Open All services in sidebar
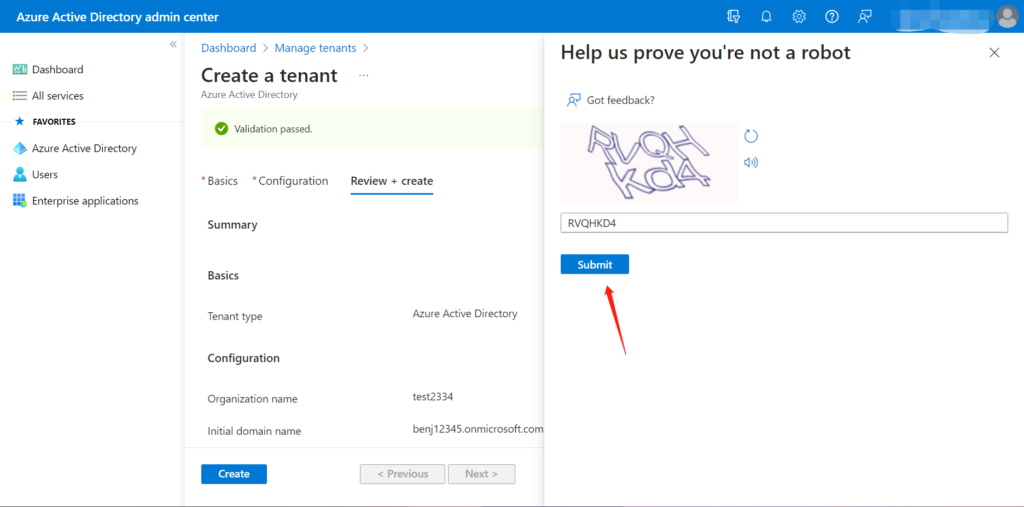 click(x=57, y=95)
